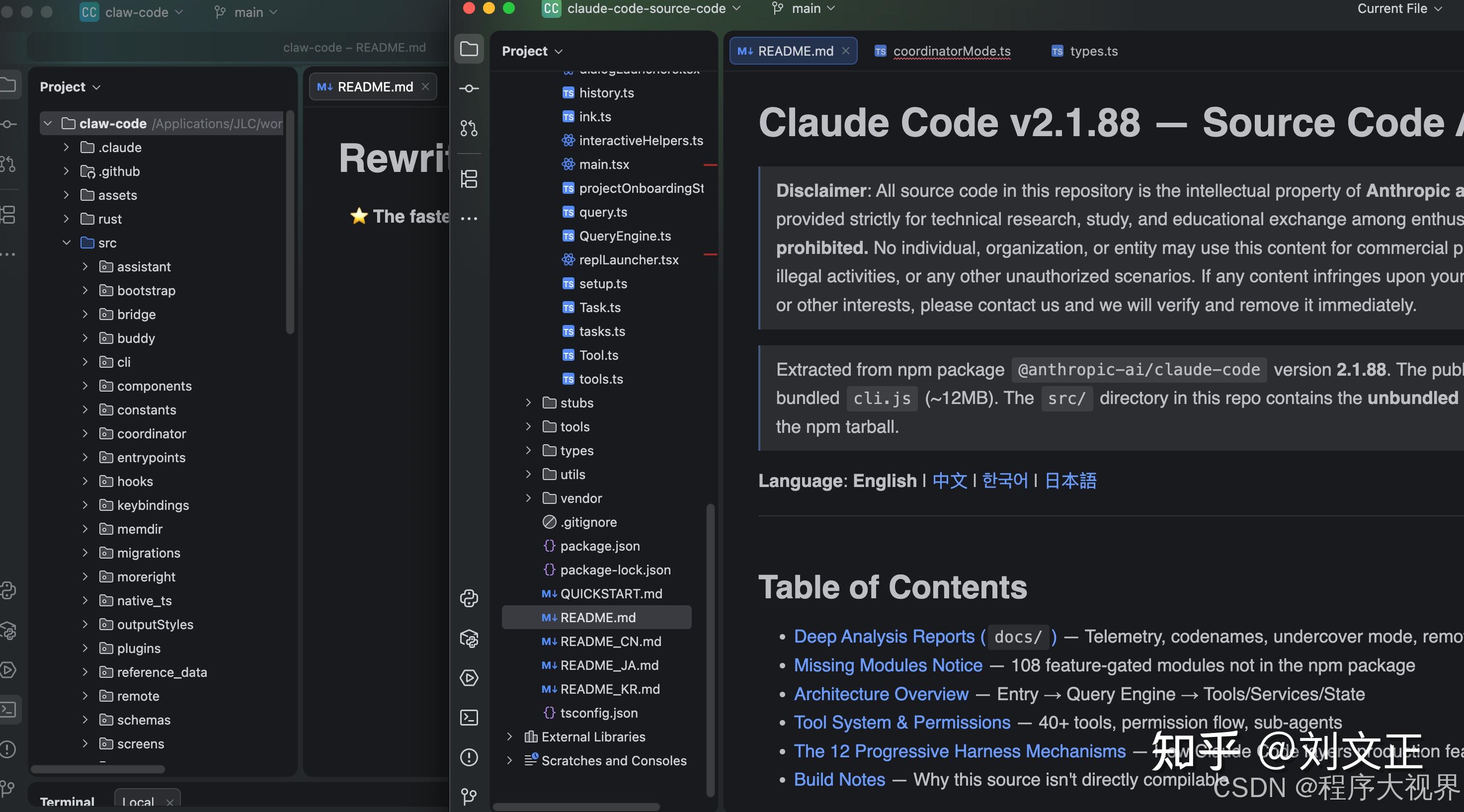Select QueryEngine.ts in the project tree

pyautogui.click(x=616, y=236)
